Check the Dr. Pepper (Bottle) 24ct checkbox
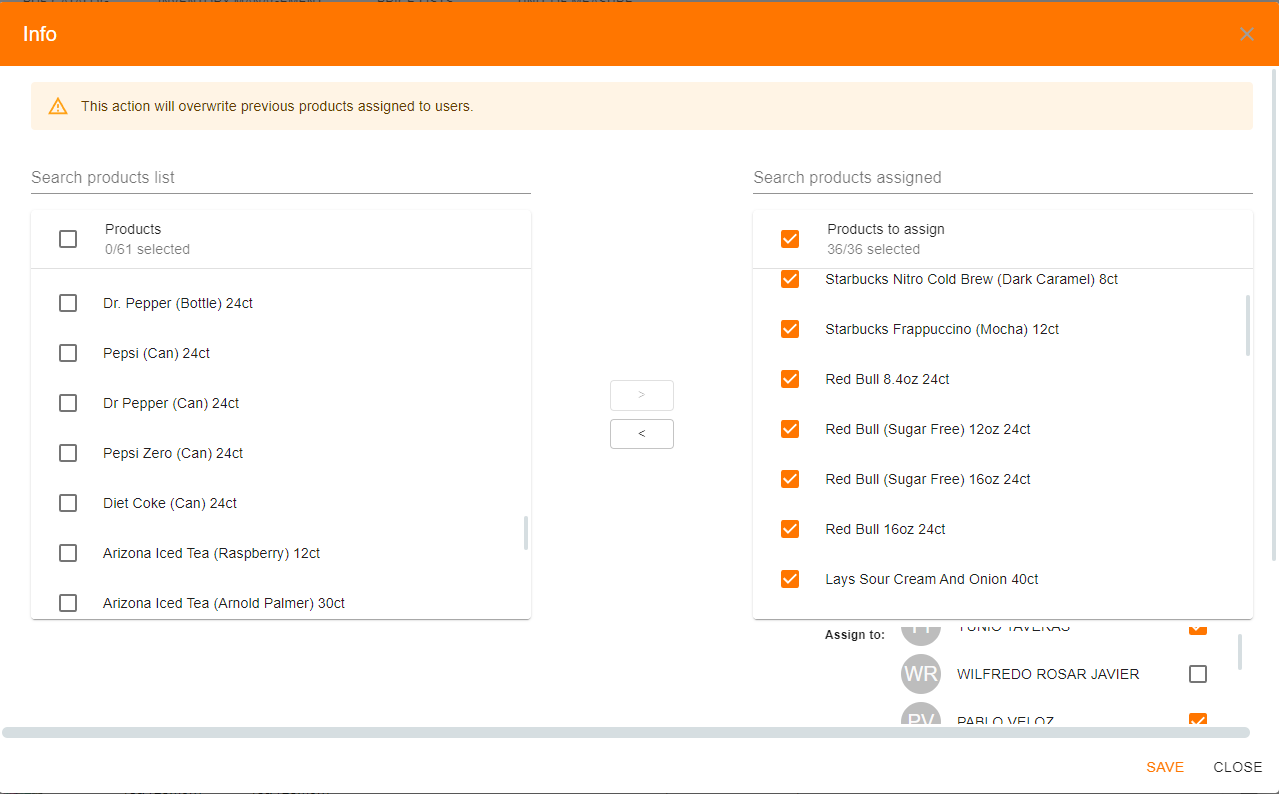 [68, 303]
